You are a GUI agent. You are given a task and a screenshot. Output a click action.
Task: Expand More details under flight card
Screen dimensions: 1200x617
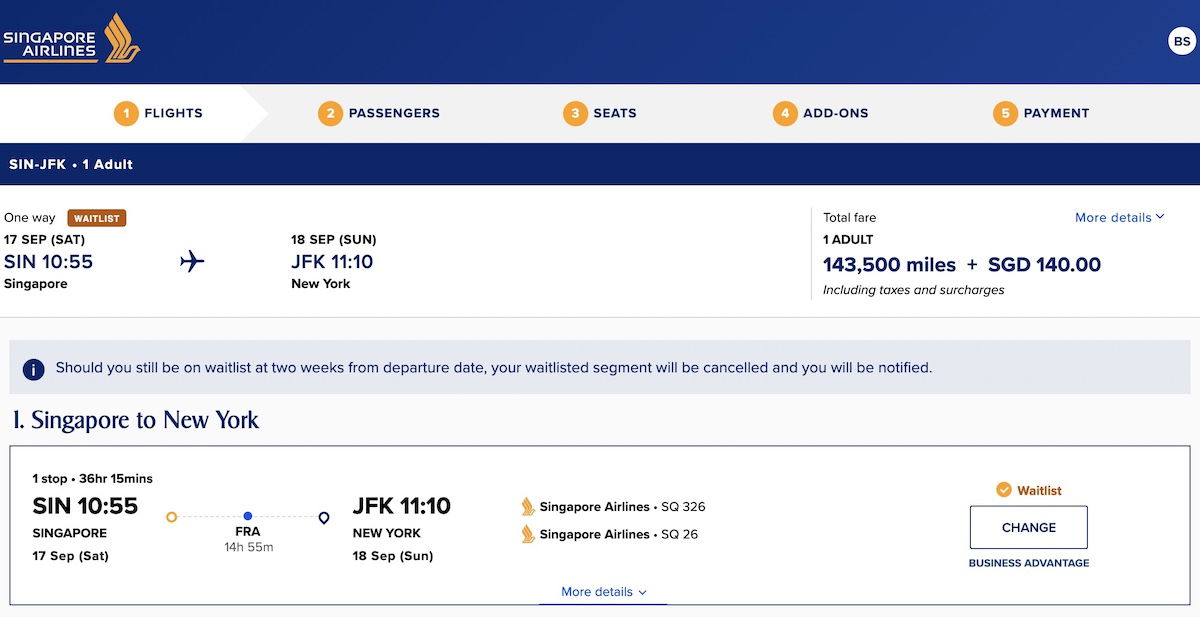click(603, 592)
